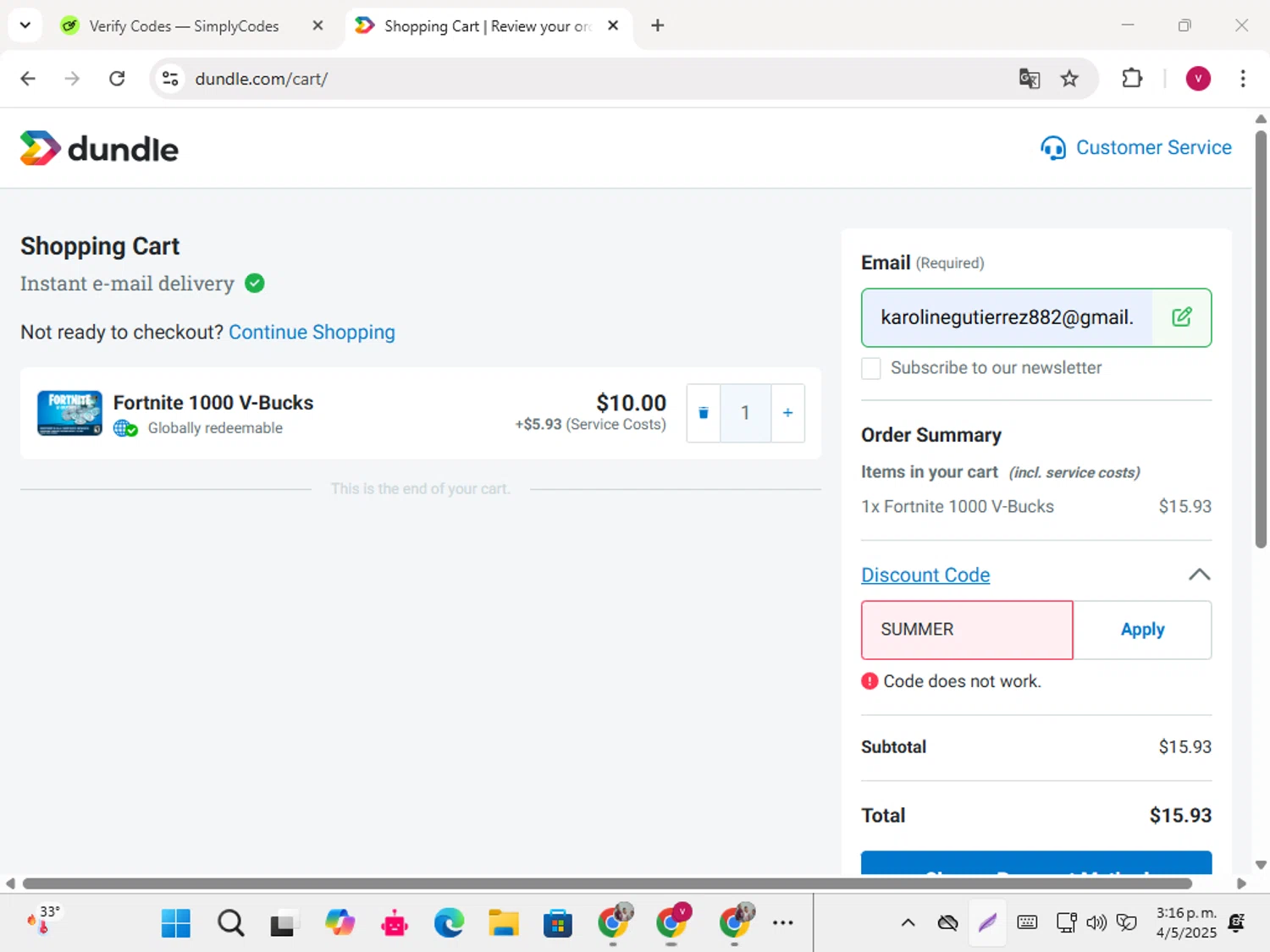Close the Shopping Cart tab

point(613,25)
